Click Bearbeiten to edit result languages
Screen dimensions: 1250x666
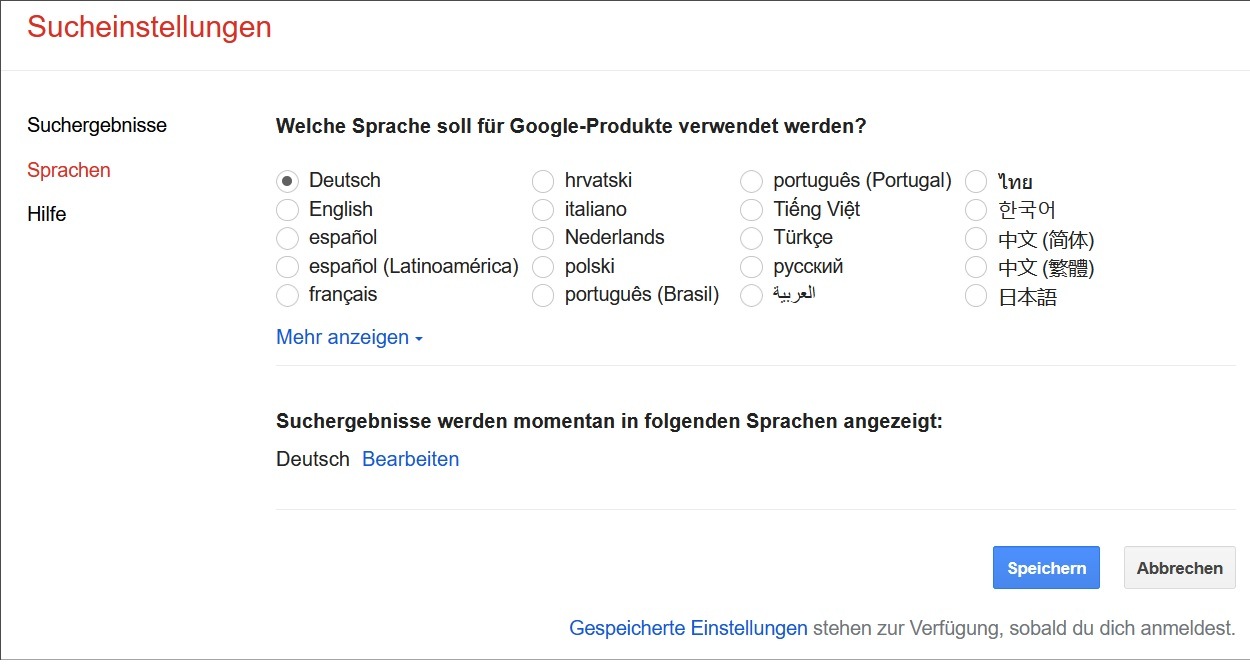[x=410, y=459]
